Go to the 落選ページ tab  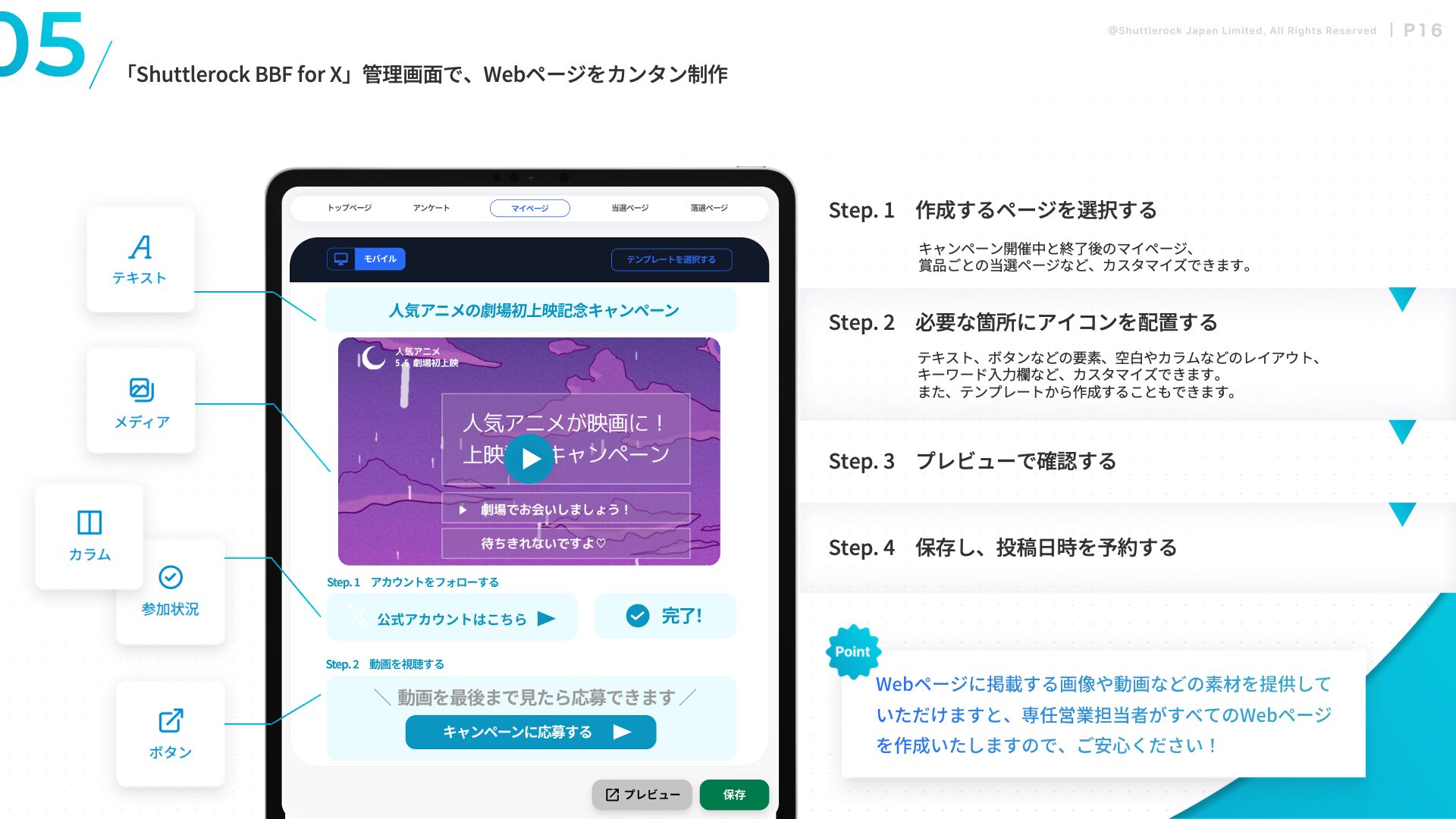click(709, 208)
